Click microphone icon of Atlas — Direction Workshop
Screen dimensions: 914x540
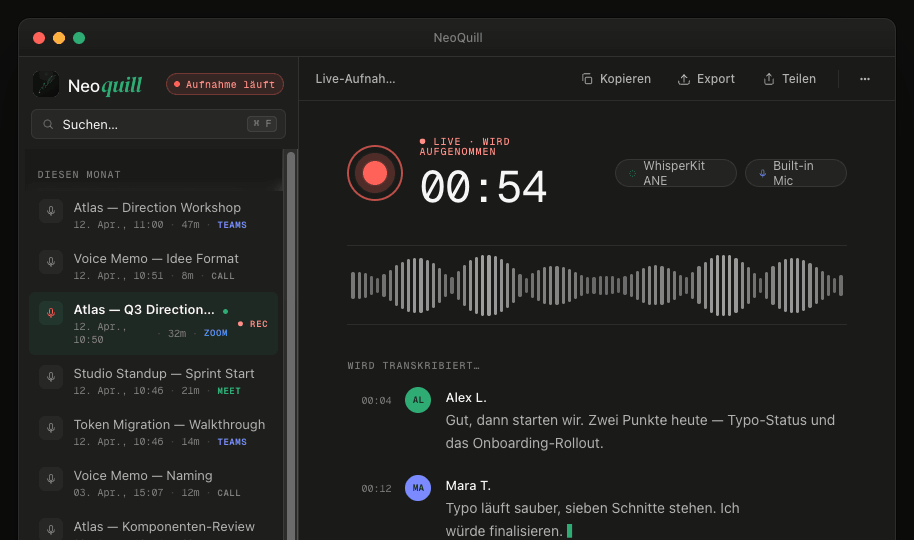pos(51,211)
